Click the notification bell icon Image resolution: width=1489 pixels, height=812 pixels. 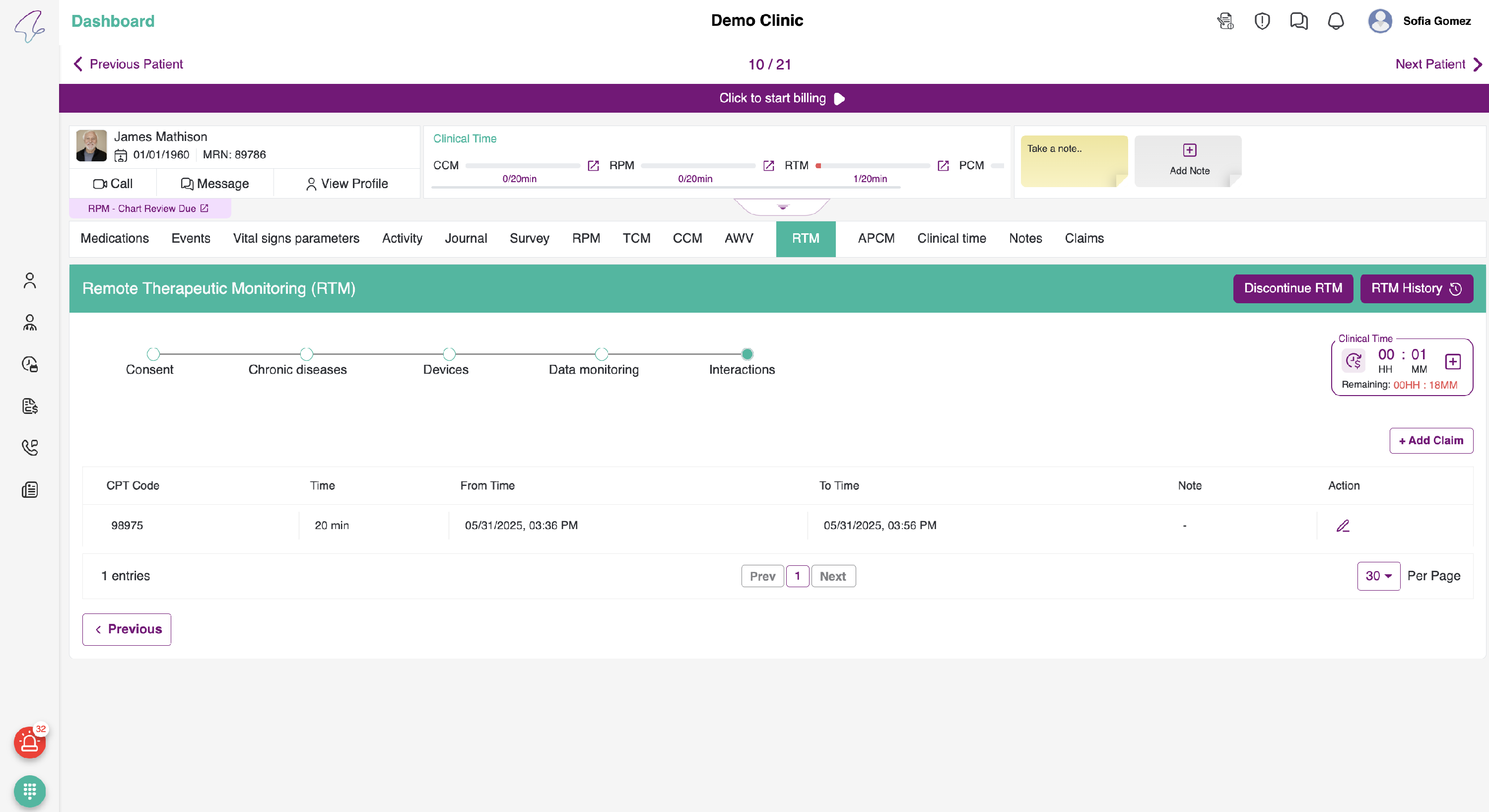coord(1335,21)
